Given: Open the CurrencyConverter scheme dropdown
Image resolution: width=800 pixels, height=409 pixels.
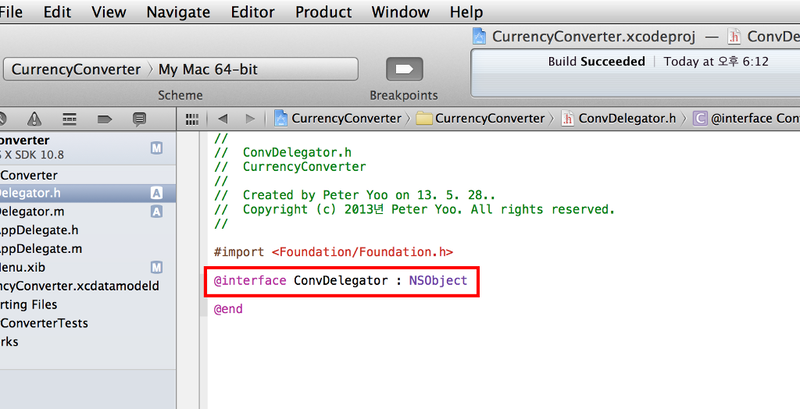Looking at the screenshot, I should pyautogui.click(x=75, y=69).
